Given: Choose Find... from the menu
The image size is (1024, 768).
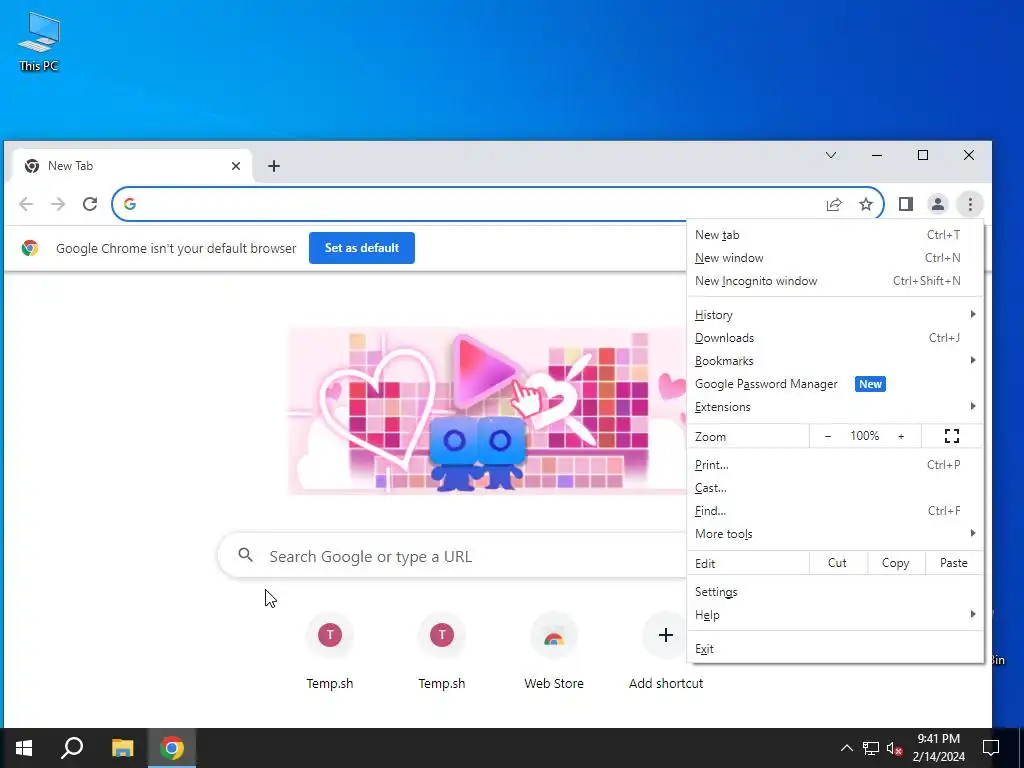Looking at the screenshot, I should pyautogui.click(x=835, y=511).
